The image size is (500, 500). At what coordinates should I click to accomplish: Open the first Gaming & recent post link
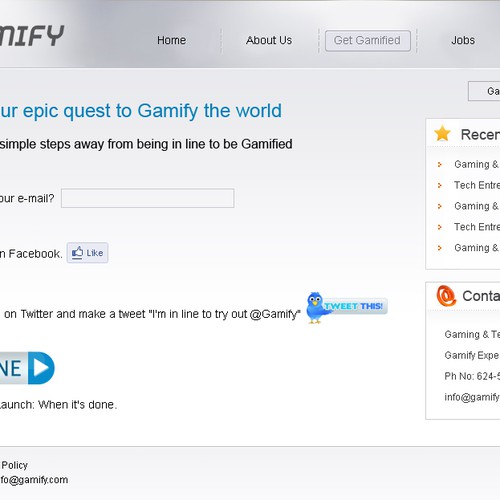pos(477,164)
